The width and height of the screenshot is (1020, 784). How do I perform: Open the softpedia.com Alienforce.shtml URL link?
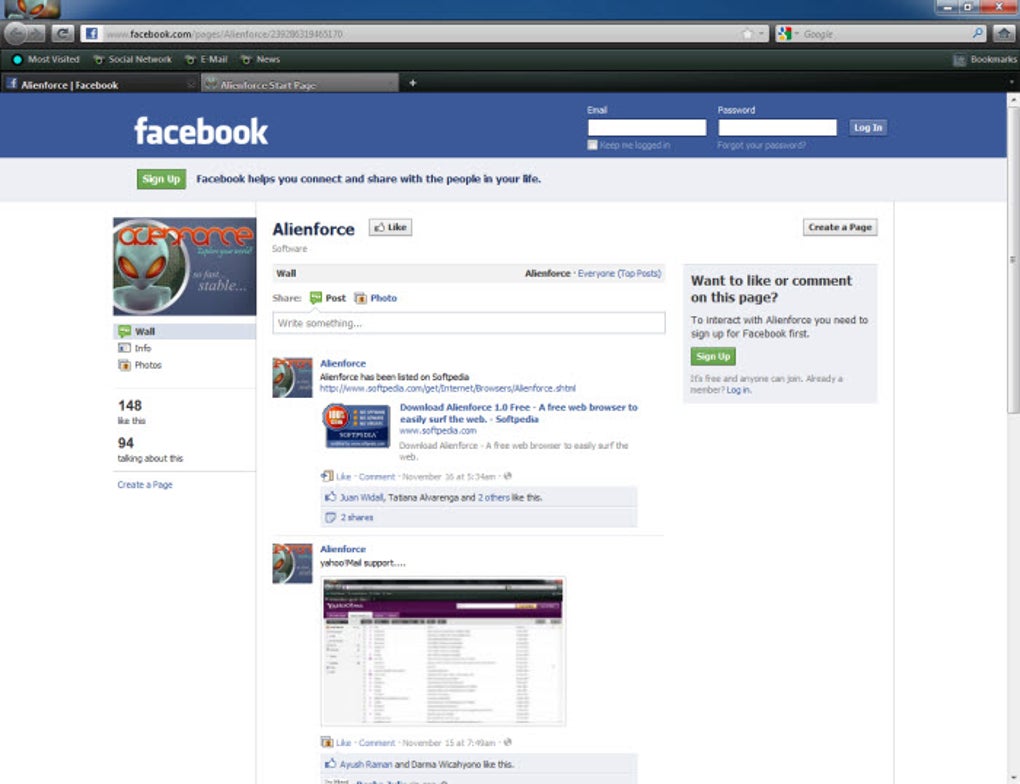448,388
